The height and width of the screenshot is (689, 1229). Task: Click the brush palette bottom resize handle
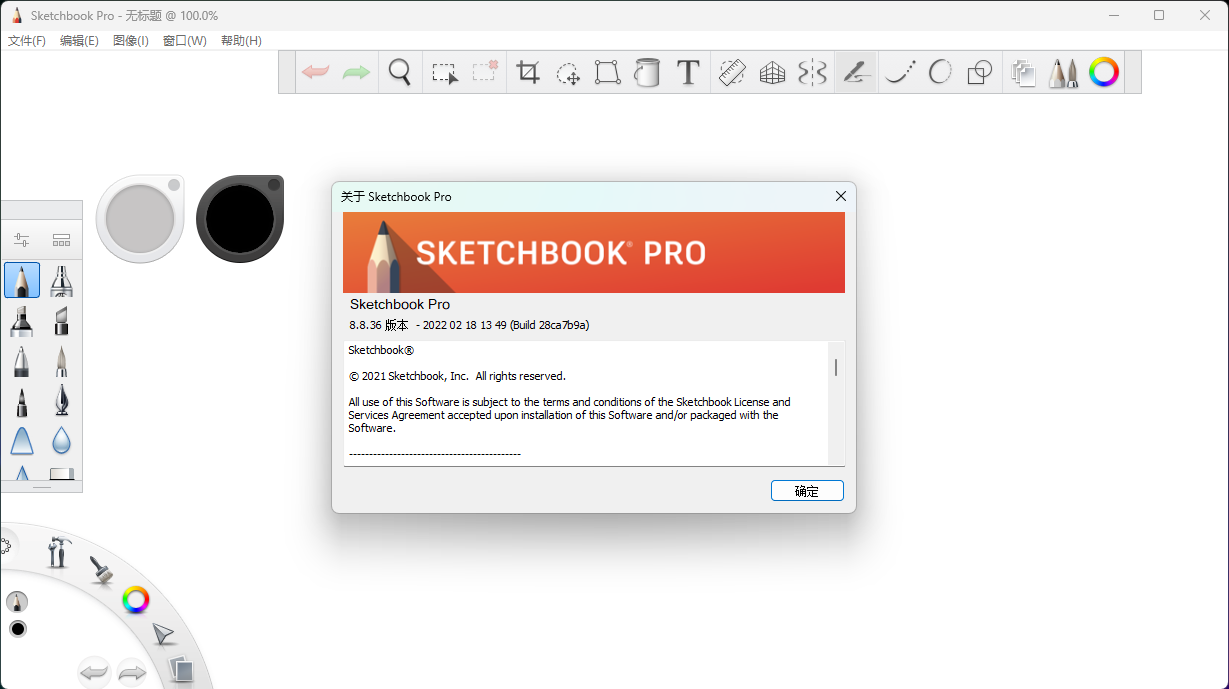tap(42, 487)
